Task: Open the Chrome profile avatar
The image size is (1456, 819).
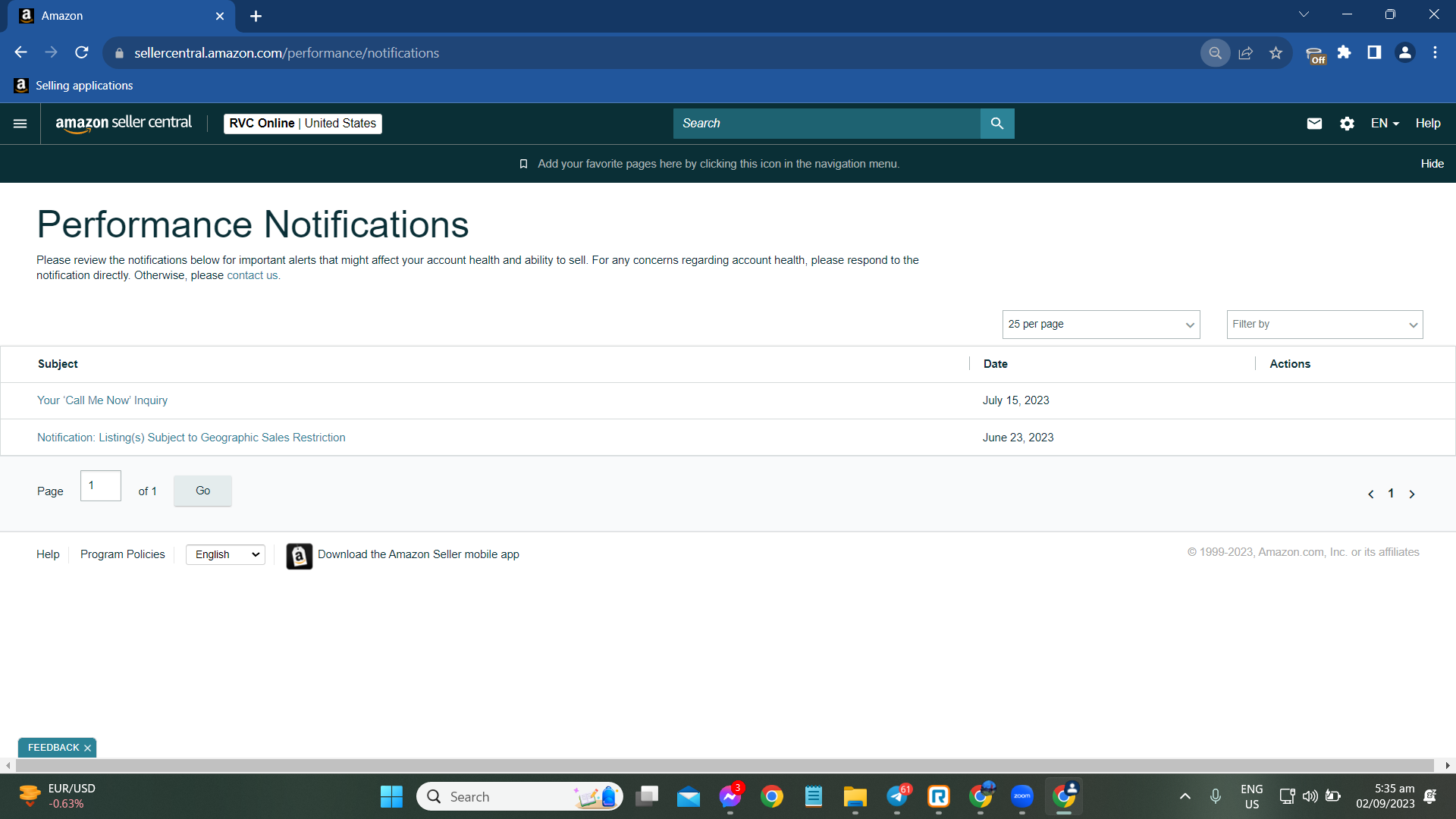Action: pos(1404,52)
